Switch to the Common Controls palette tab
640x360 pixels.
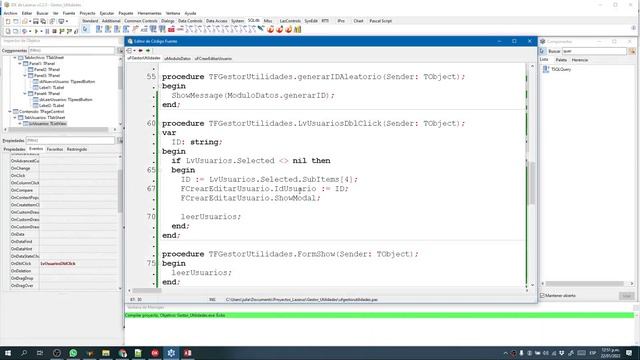[x=140, y=21]
